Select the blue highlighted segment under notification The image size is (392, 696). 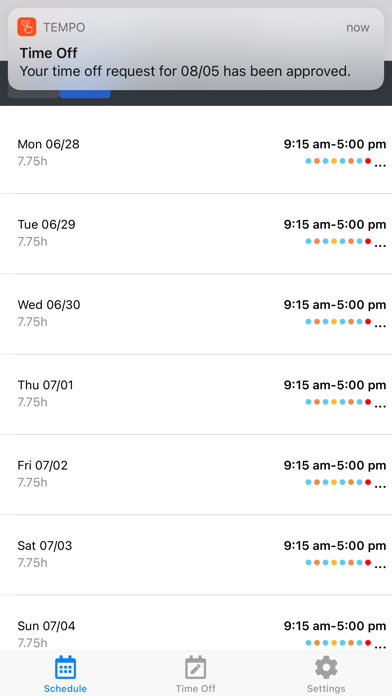85,94
